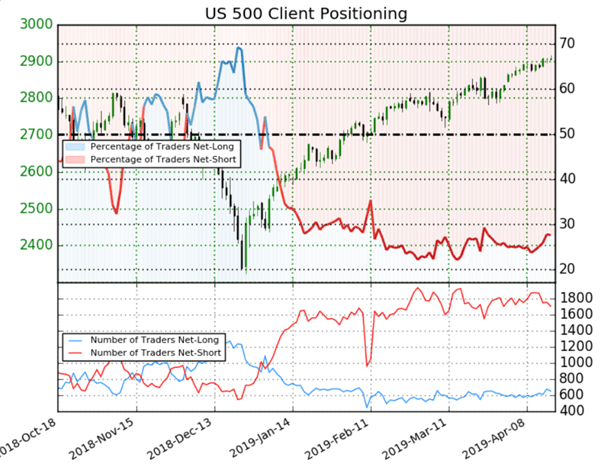
Task: Click the 30 percent axis label
Action: (567, 224)
